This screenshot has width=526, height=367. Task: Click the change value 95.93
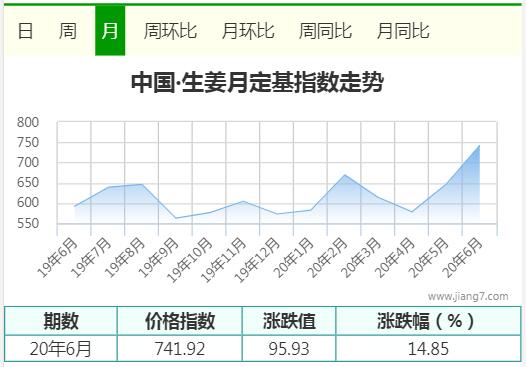289,349
